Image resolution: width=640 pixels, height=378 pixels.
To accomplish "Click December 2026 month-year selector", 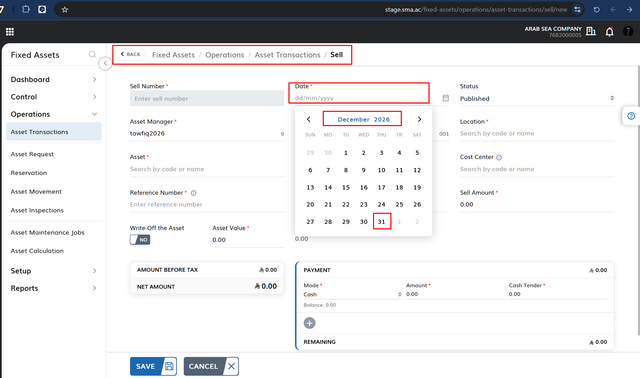I will (x=363, y=119).
